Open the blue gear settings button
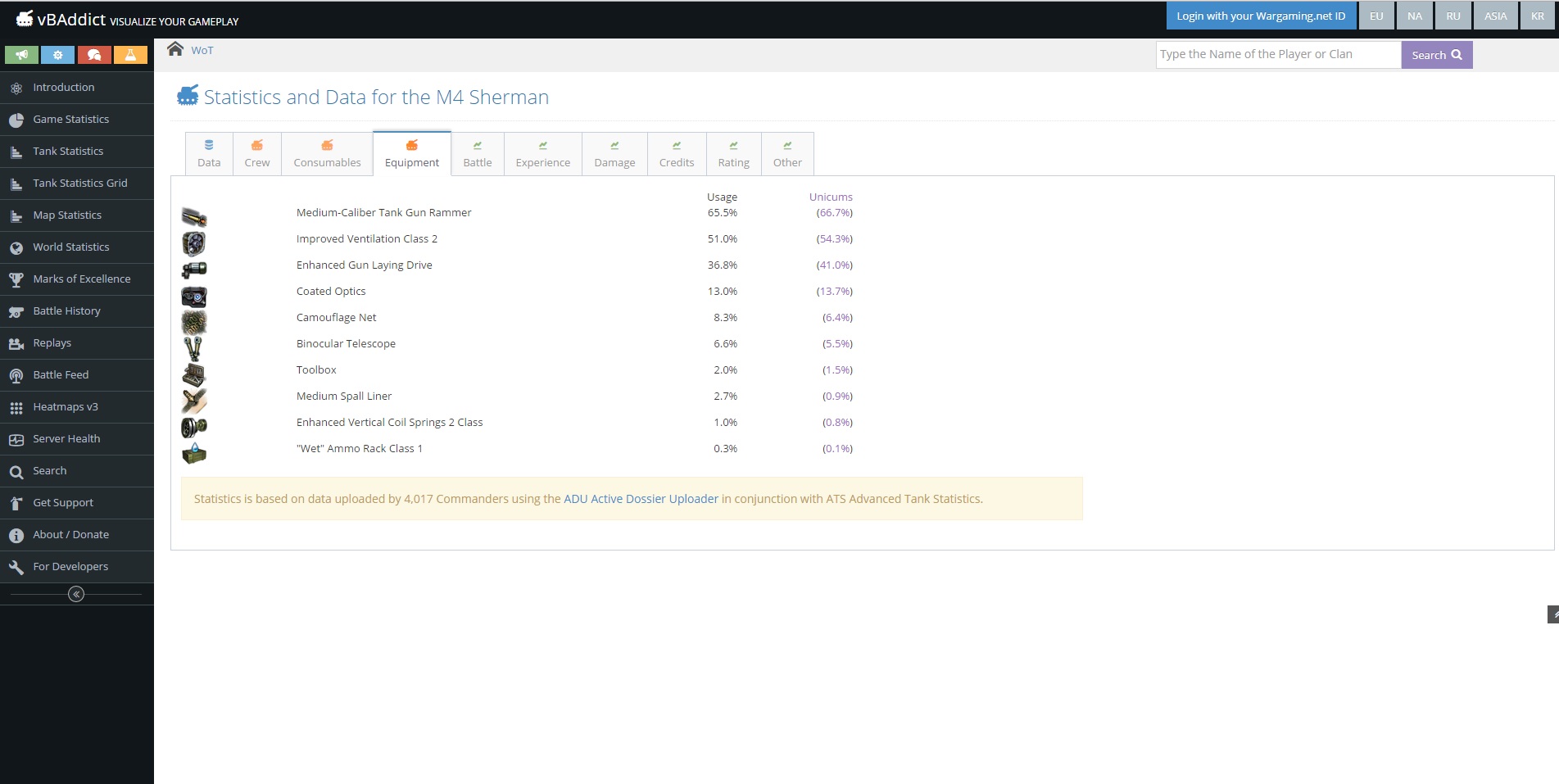1559x784 pixels. pyautogui.click(x=57, y=55)
